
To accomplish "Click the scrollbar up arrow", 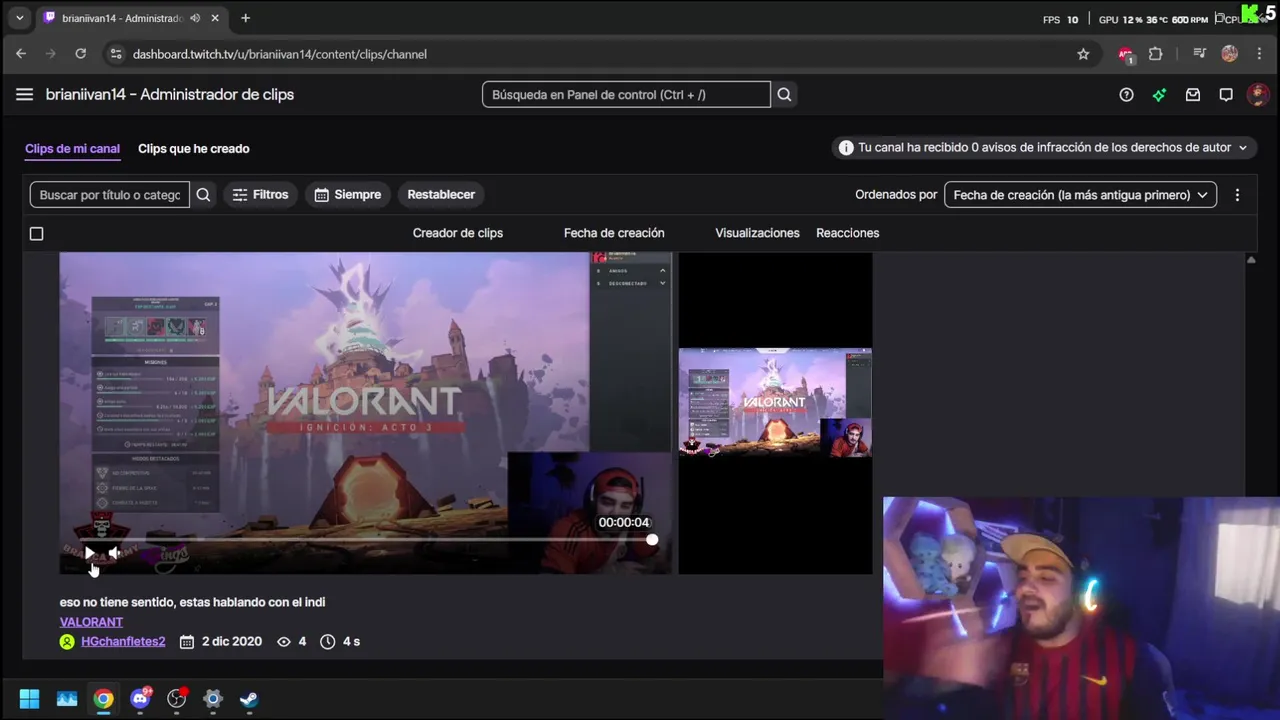I will point(1250,260).
